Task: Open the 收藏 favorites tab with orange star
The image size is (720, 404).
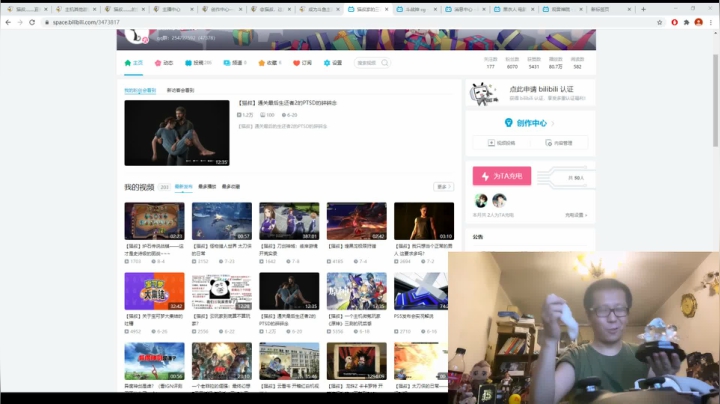Action: click(x=270, y=63)
